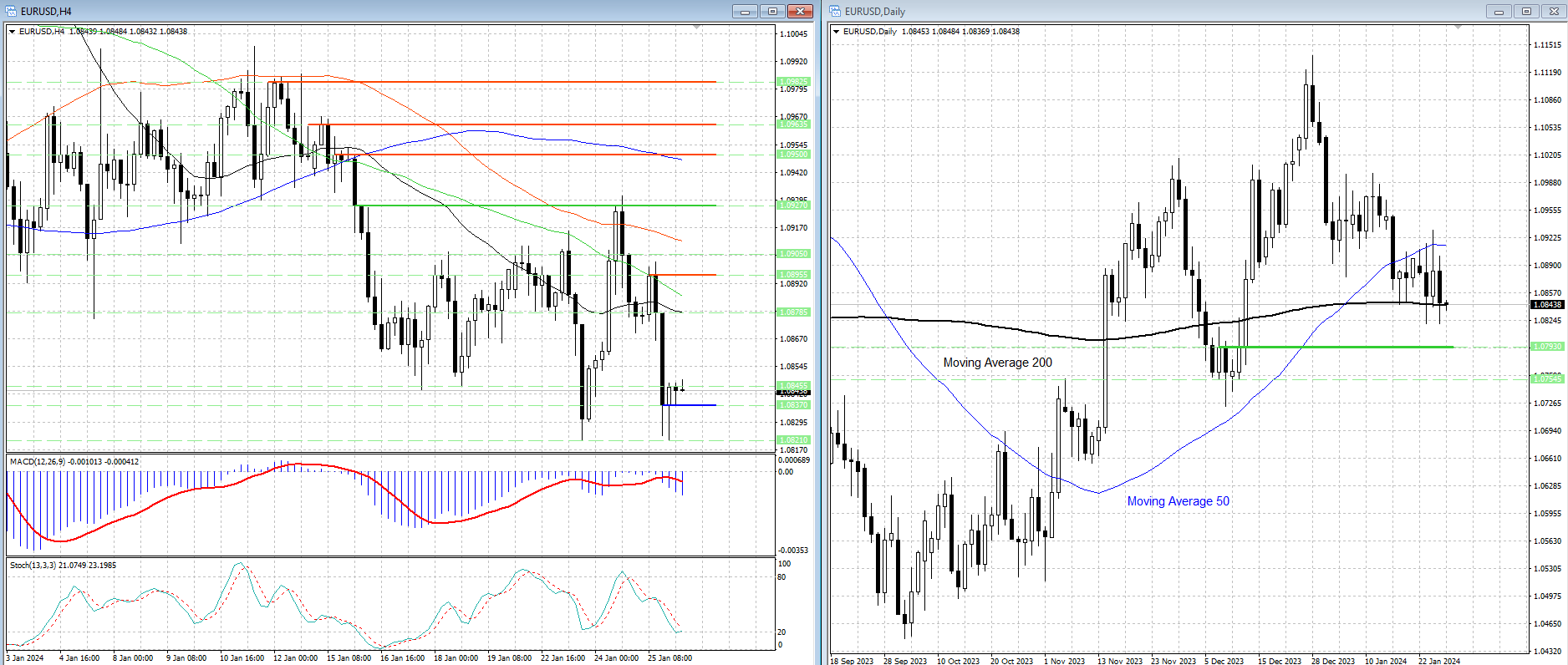Close the EURUSD,H4 chart window
Screen dimensions: 1568x665
800,11
